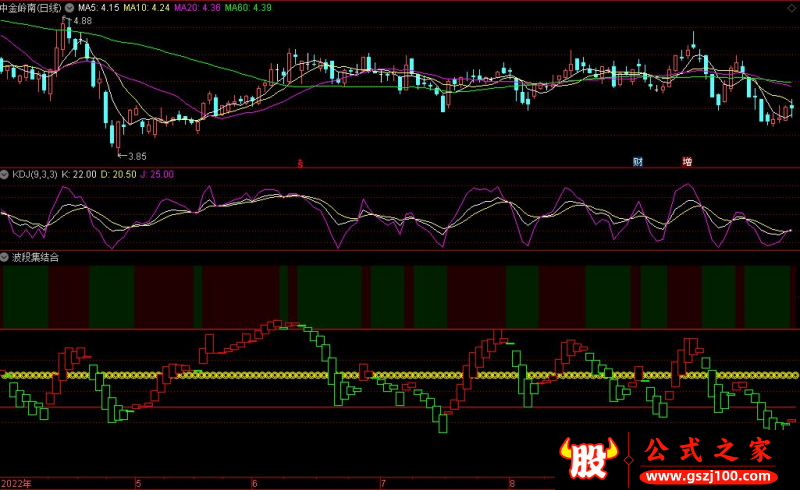This screenshot has height=490, width=800.
Task: Click the red S marker below the chart
Action: point(301,161)
